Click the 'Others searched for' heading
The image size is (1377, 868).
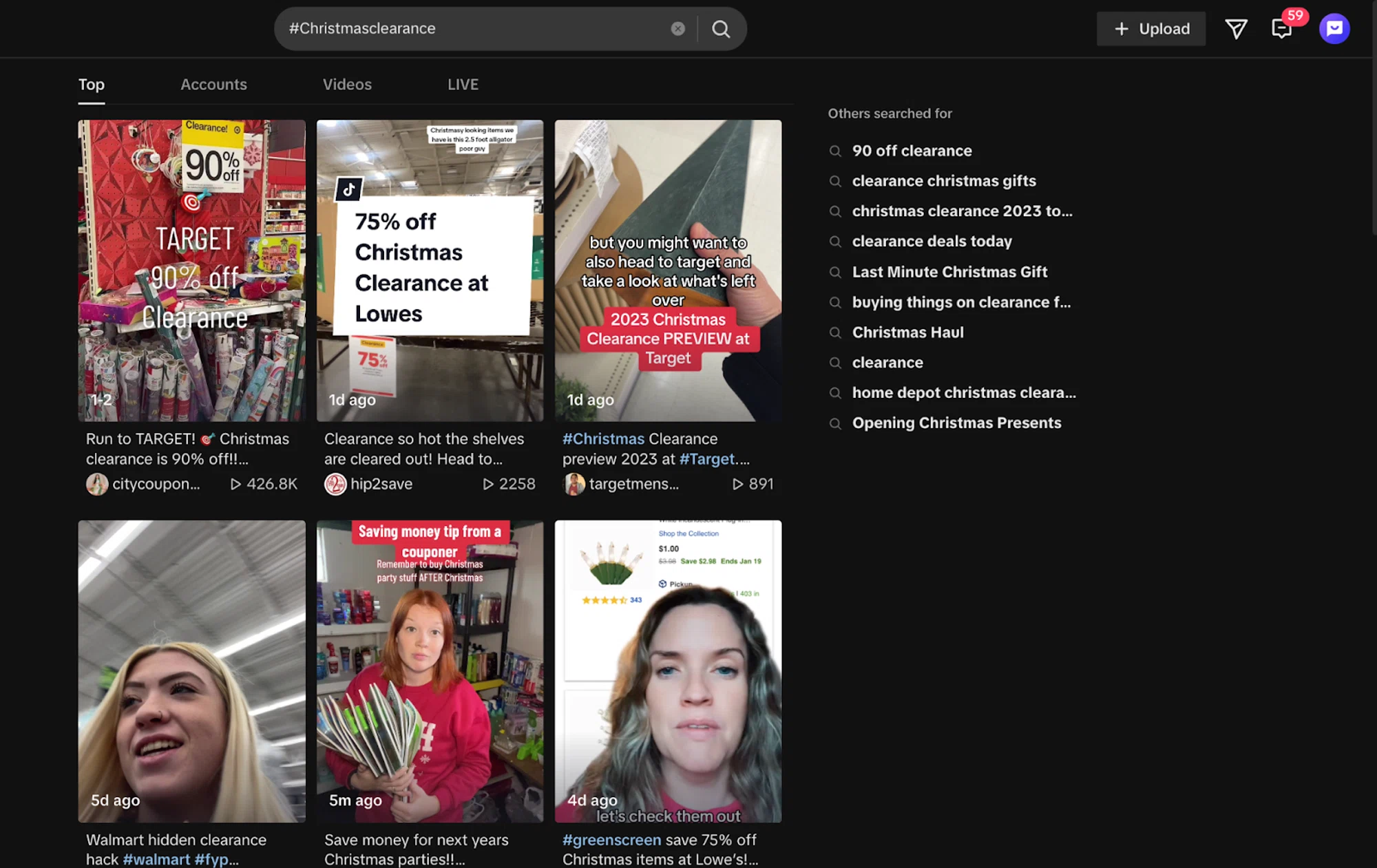[x=890, y=114]
